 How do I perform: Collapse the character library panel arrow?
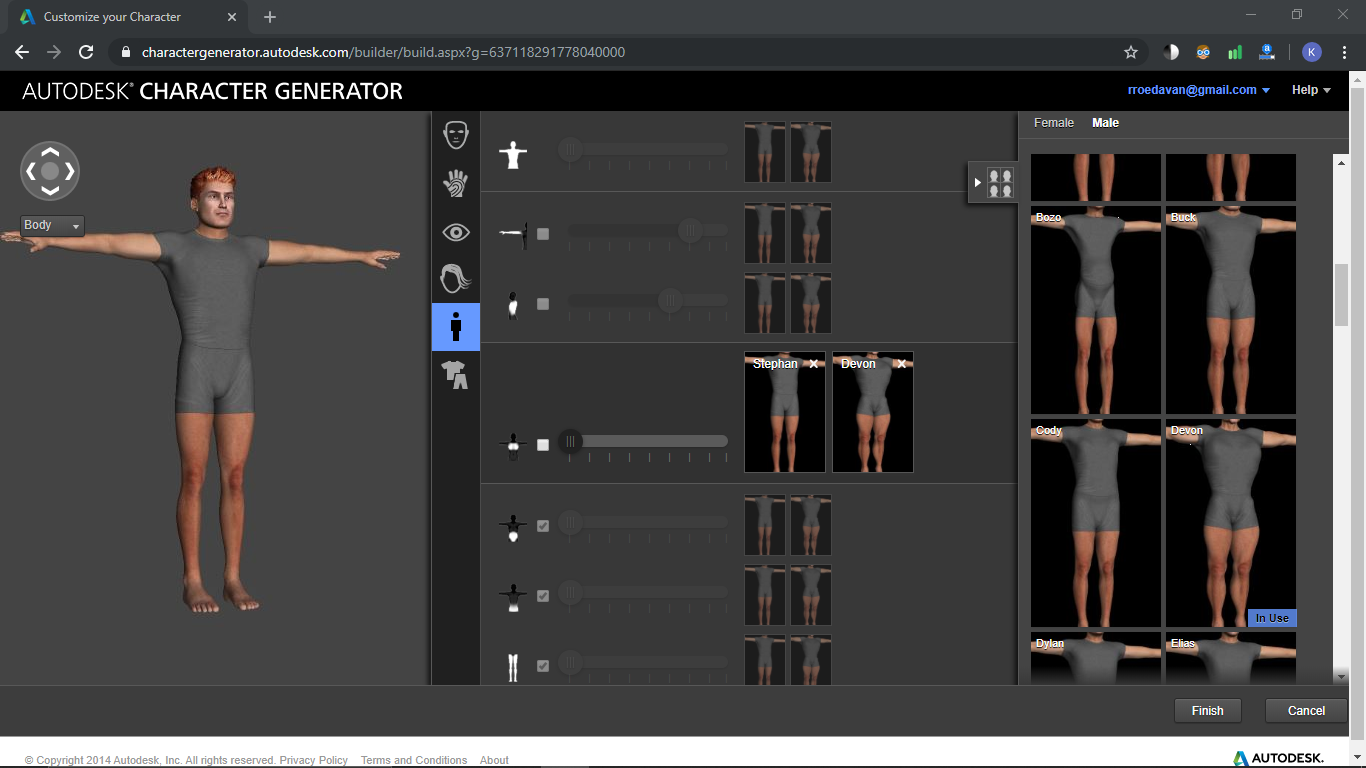pyautogui.click(x=978, y=182)
